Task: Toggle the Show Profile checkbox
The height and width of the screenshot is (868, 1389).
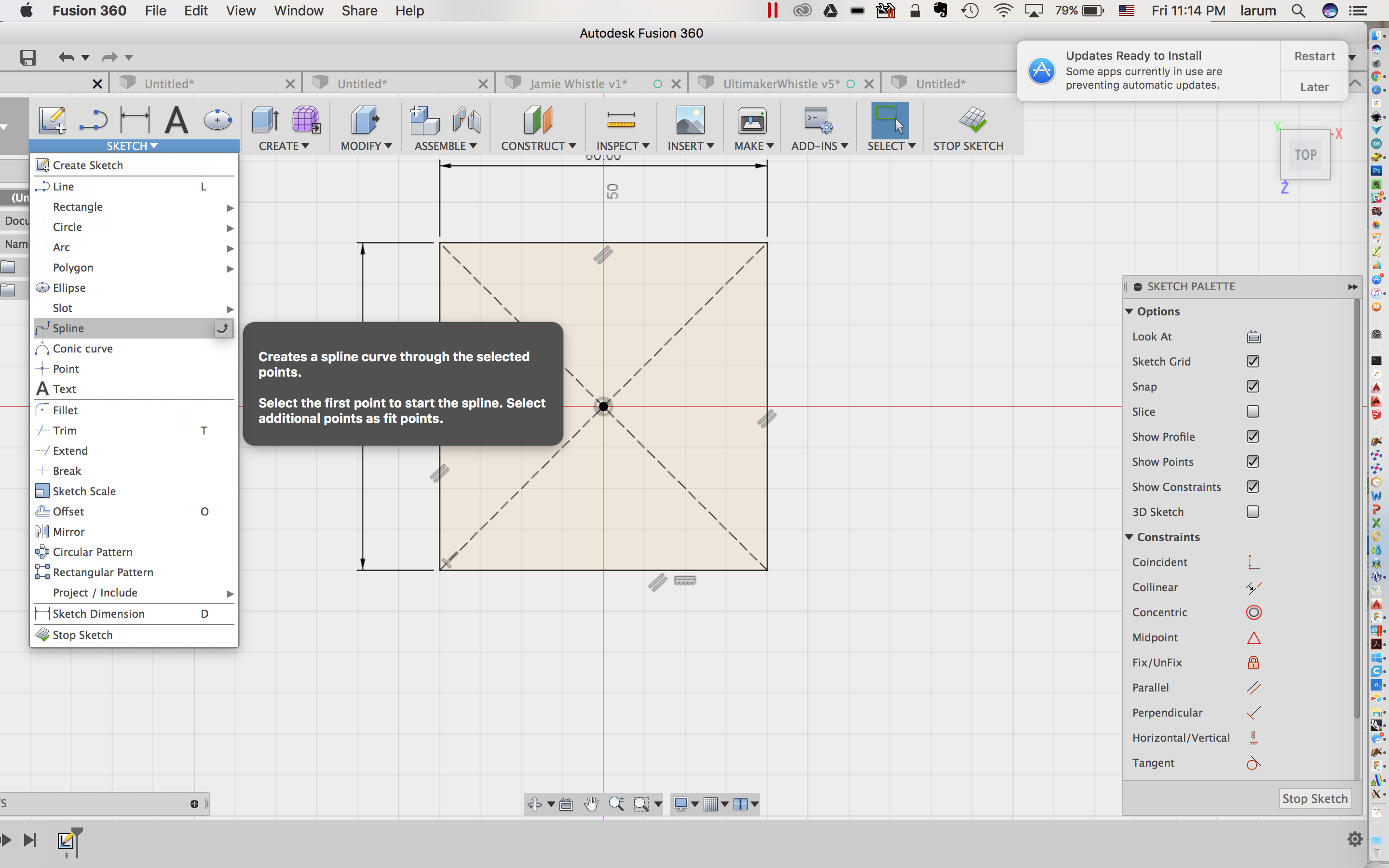Action: click(1253, 437)
